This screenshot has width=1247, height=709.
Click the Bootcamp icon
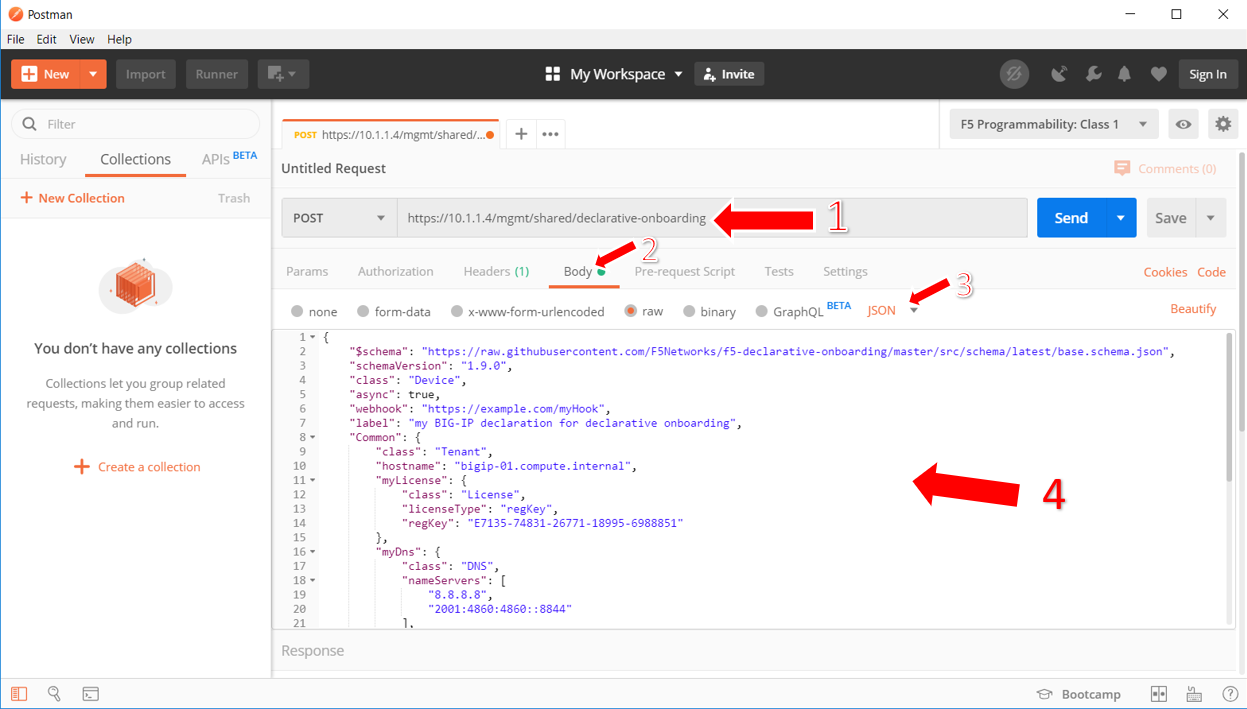[1044, 694]
